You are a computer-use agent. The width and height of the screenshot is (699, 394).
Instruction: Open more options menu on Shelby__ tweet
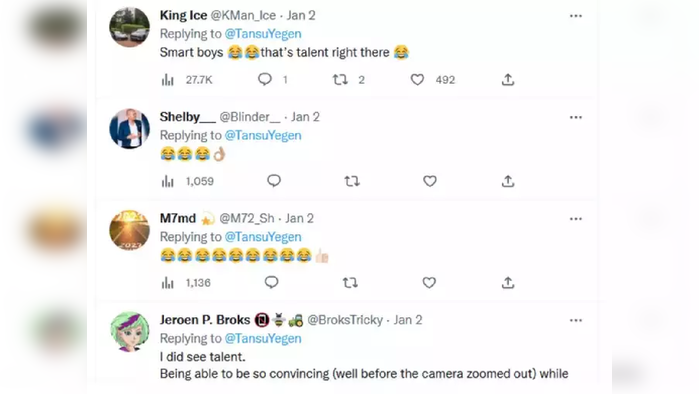pyautogui.click(x=576, y=118)
